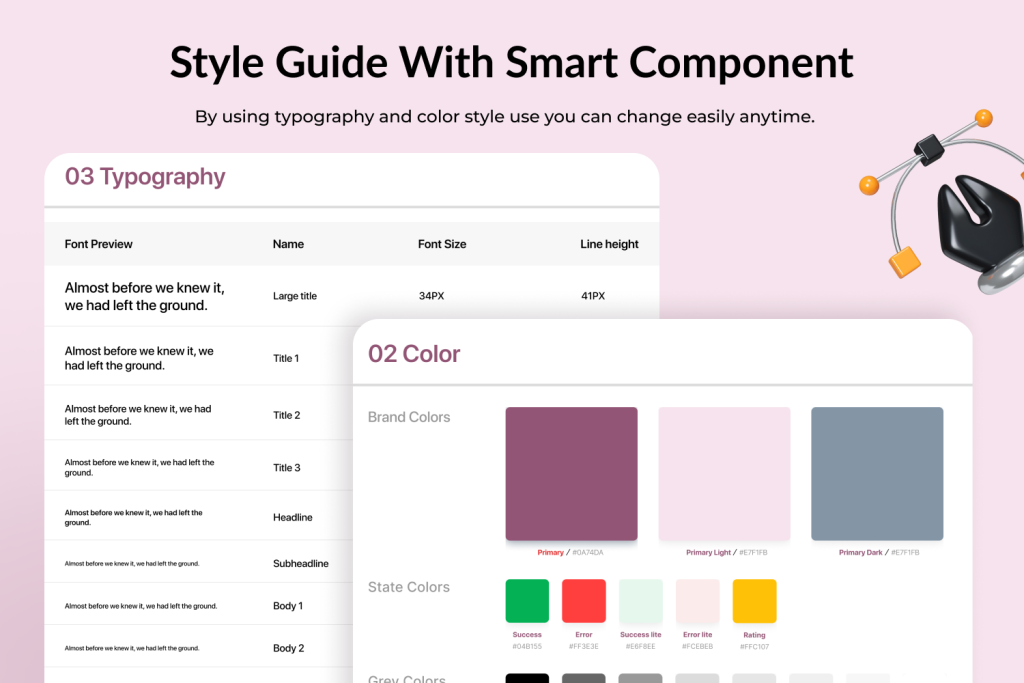
Task: Click the font preview text in Headline row
Action: coord(133,517)
